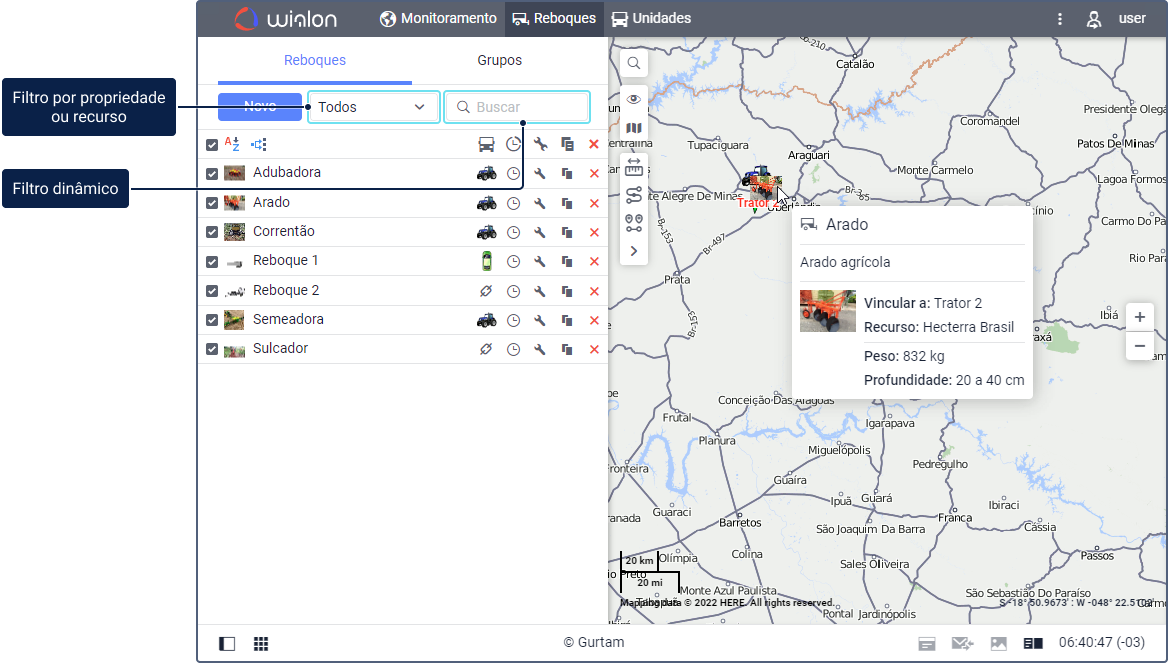
Task: Open the three-dot menu in top bar
Action: (x=1060, y=19)
